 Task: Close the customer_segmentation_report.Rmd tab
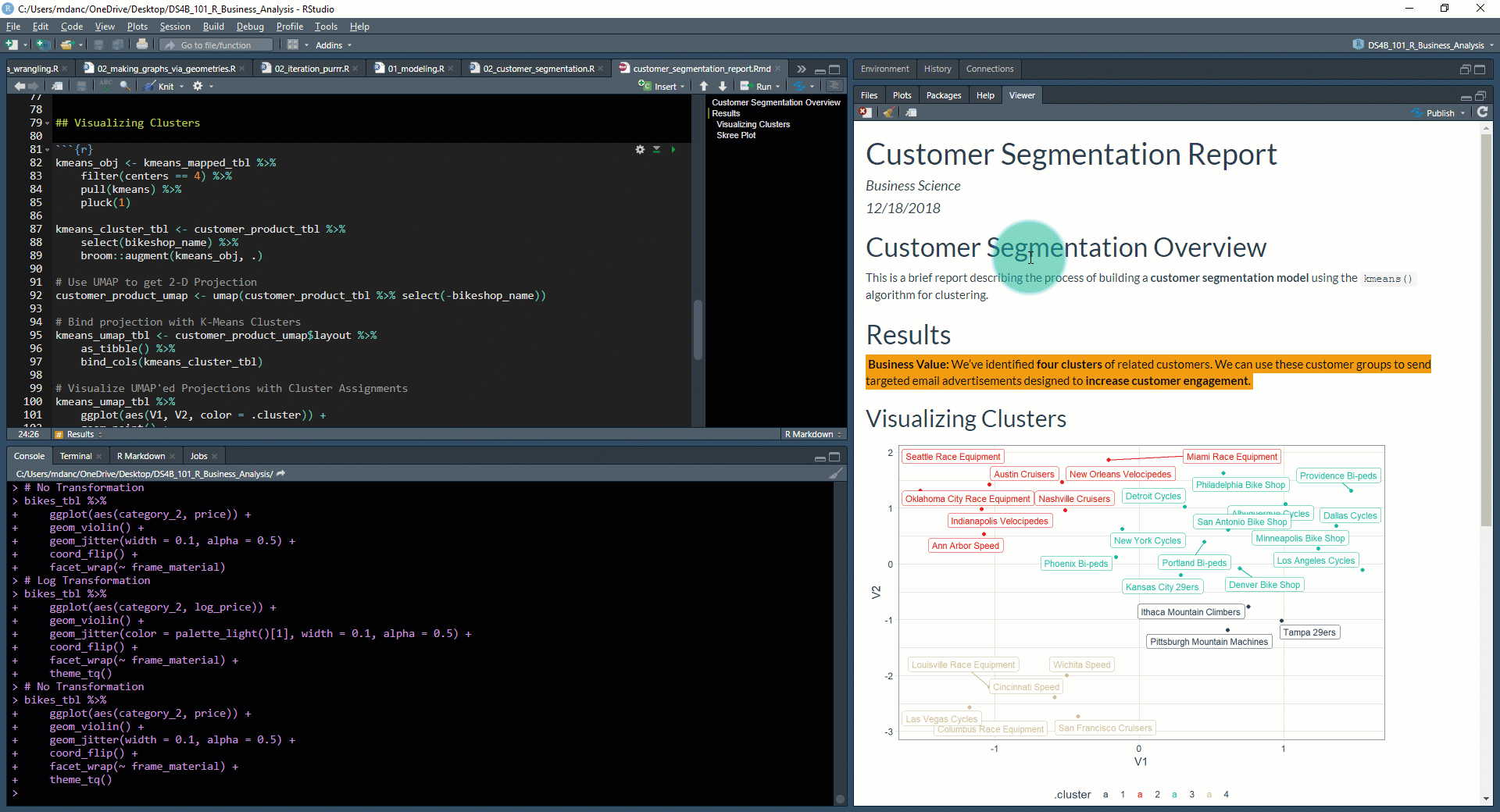click(x=777, y=69)
